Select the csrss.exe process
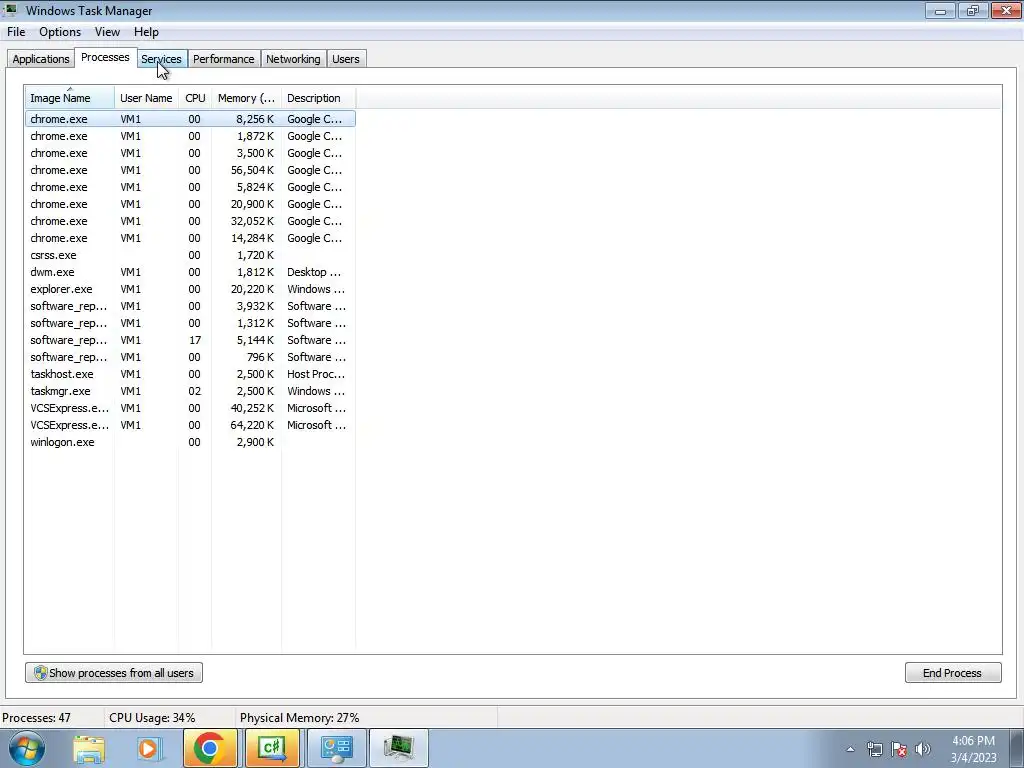 [190, 255]
